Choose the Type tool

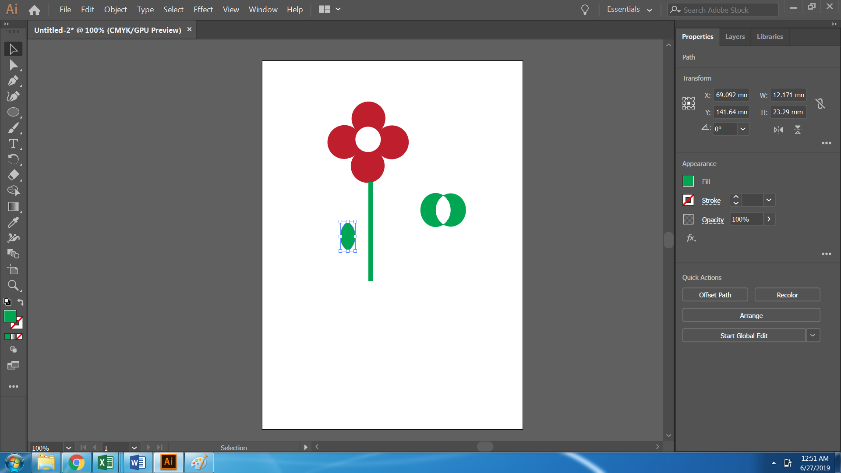click(x=14, y=144)
